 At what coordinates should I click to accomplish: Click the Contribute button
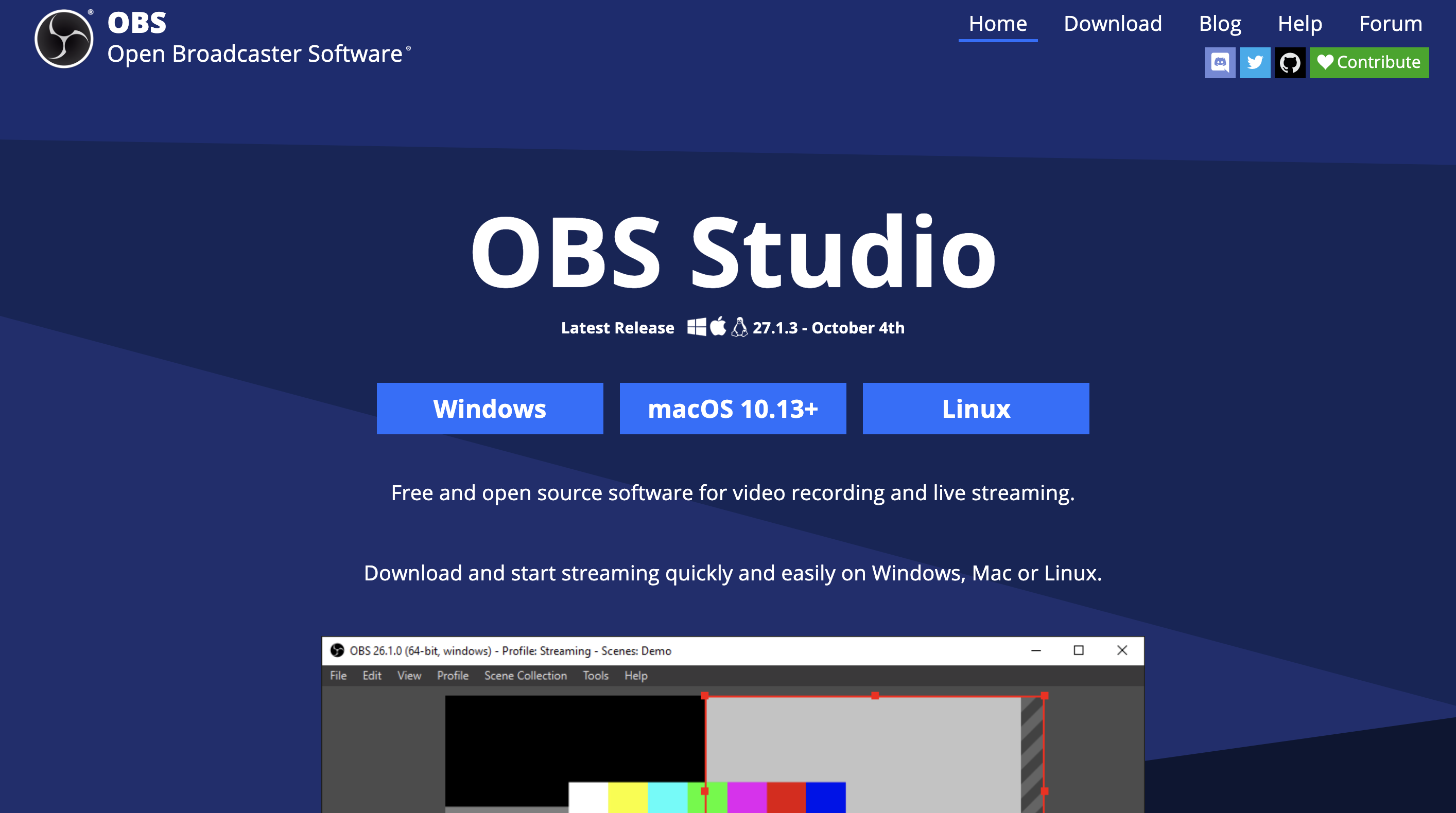[x=1377, y=62]
